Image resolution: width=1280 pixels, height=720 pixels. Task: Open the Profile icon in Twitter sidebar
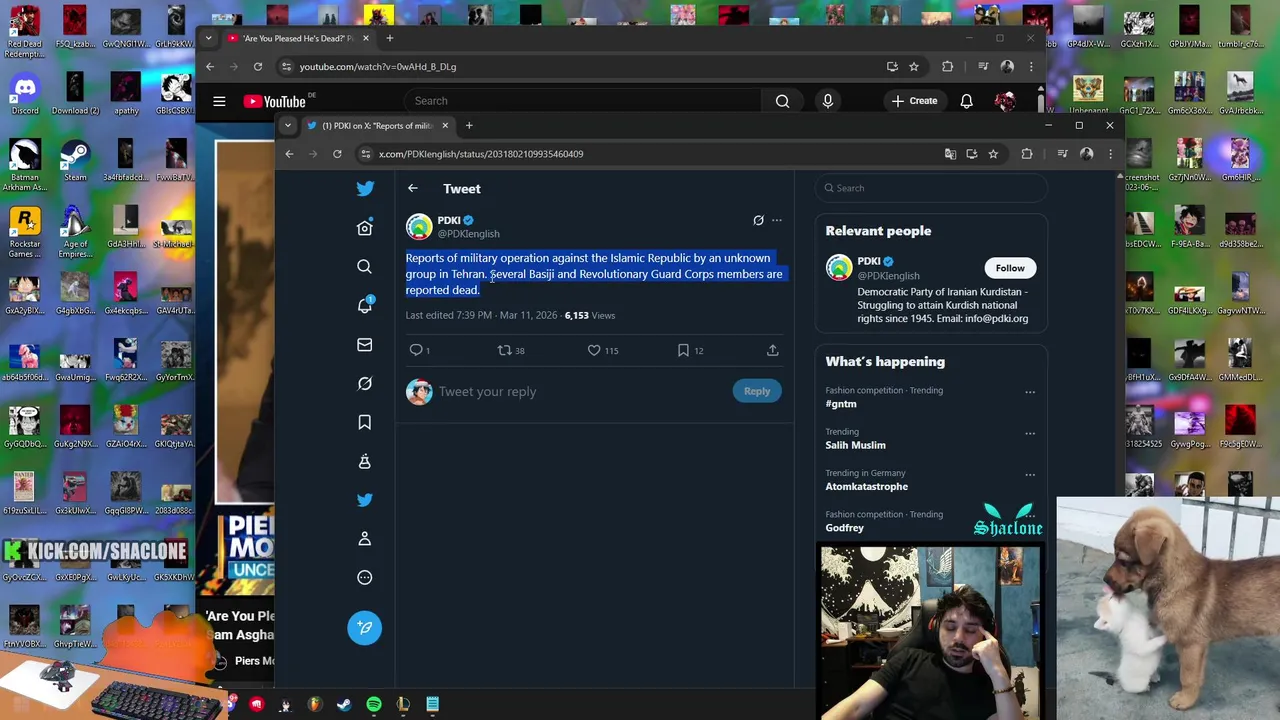(365, 539)
